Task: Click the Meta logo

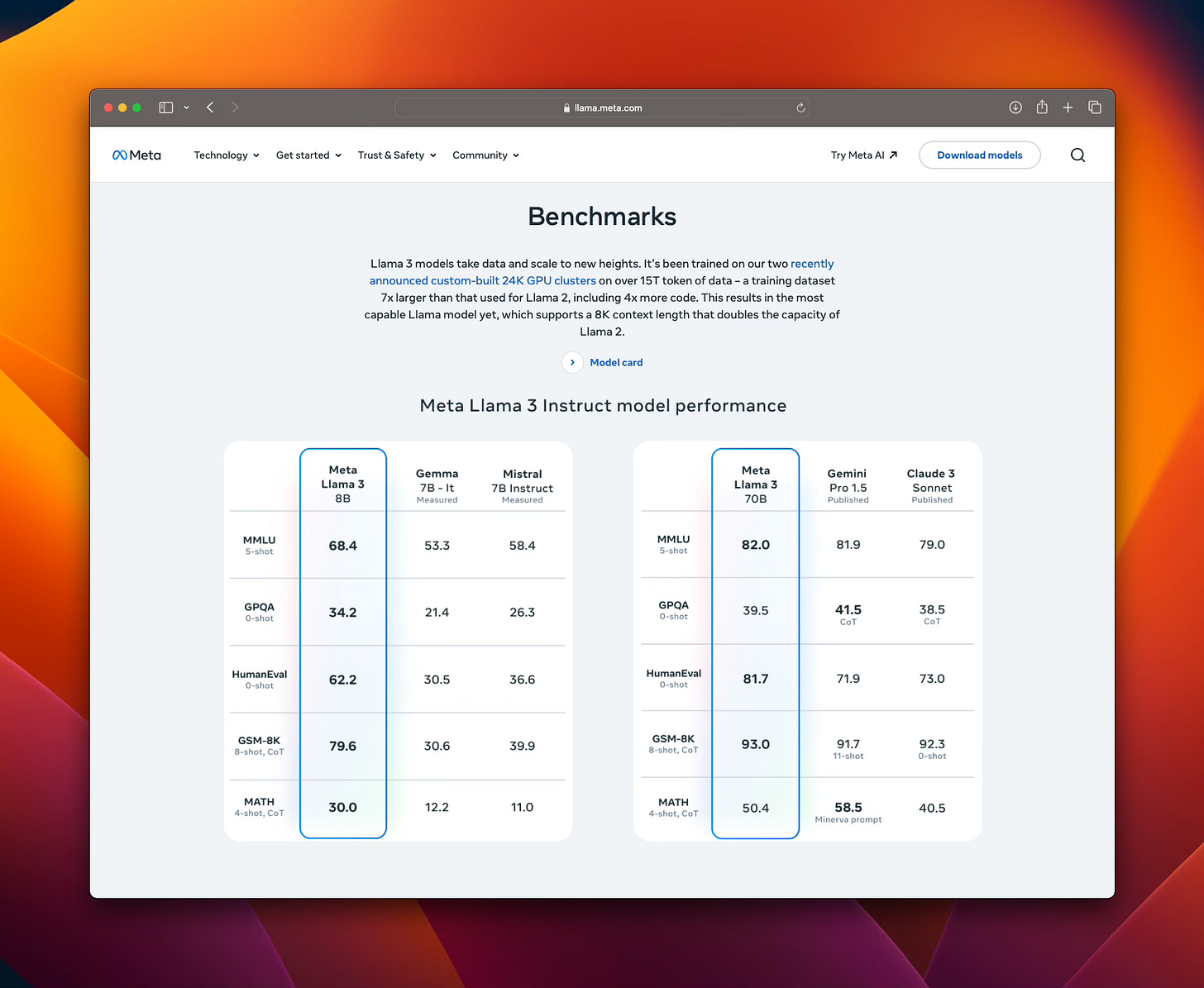Action: [136, 155]
